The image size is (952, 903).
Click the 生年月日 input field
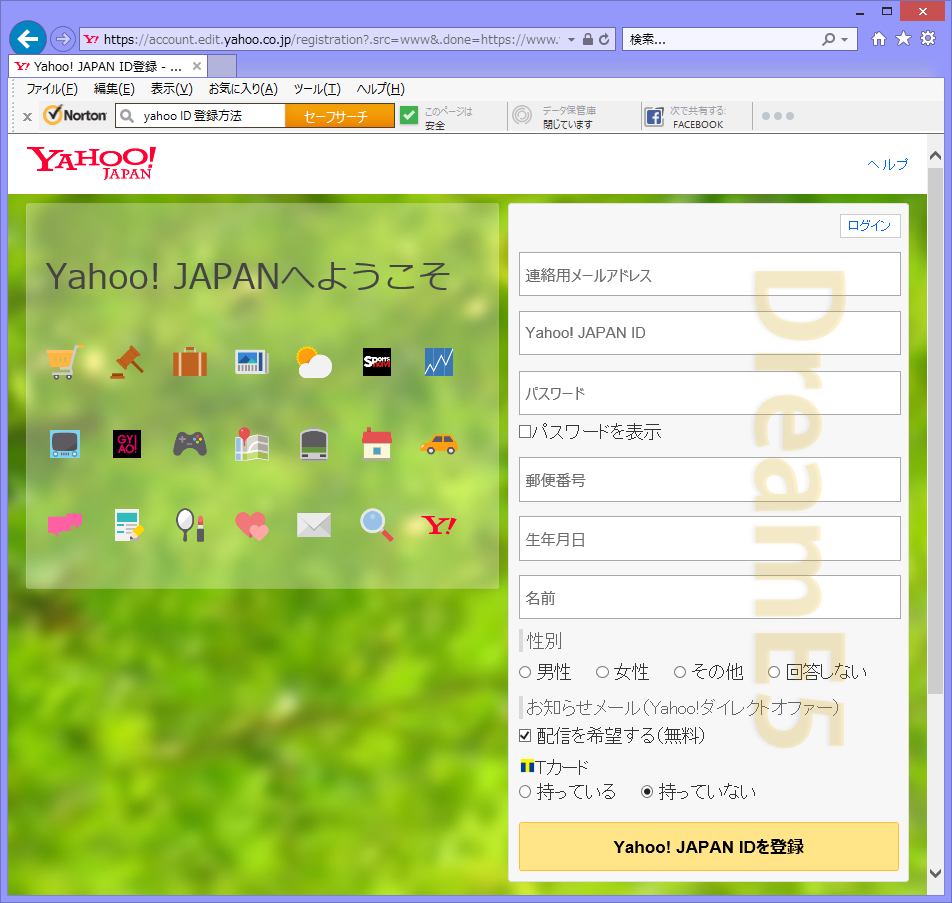[x=709, y=539]
